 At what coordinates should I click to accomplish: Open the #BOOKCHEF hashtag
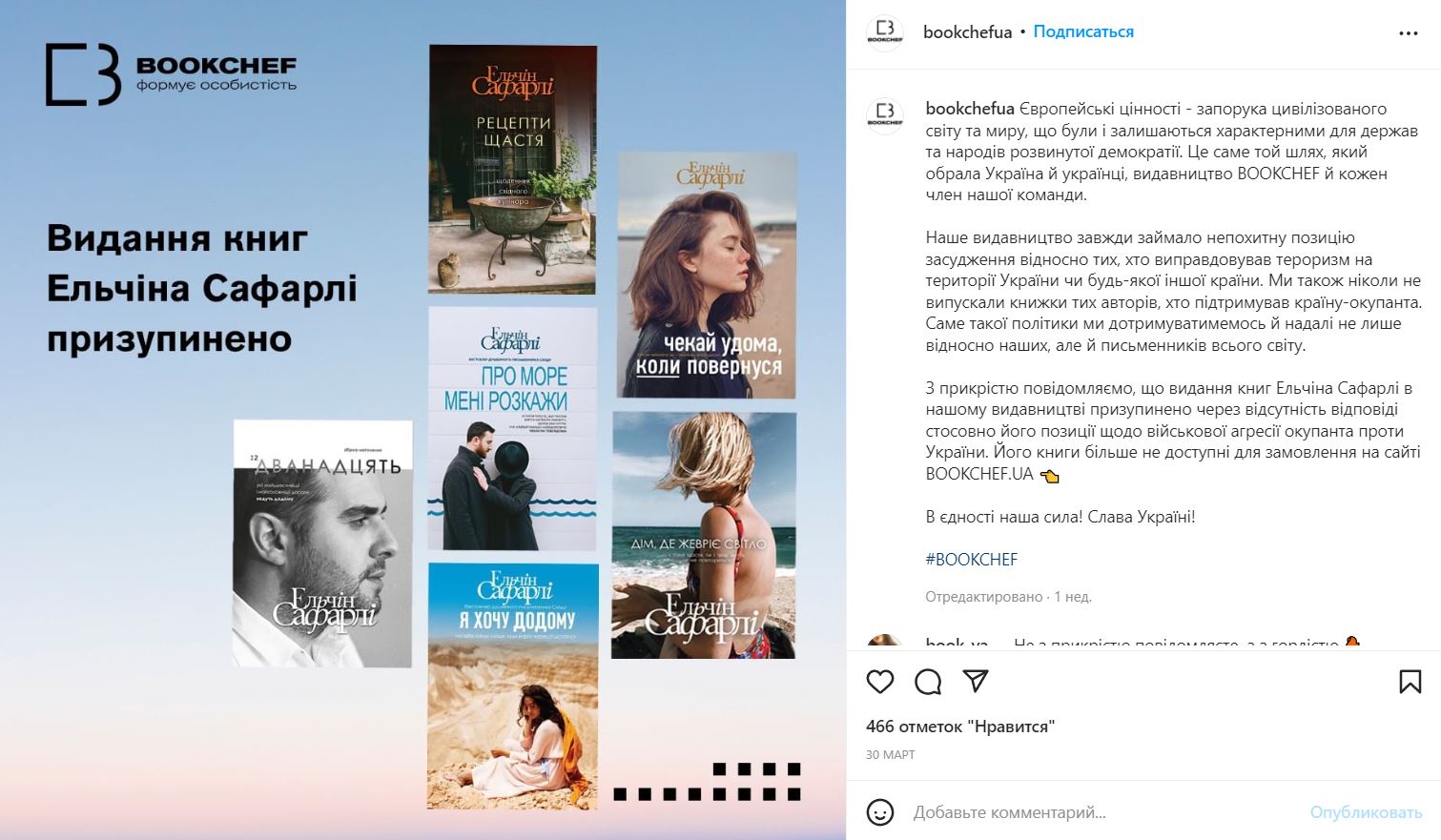972,560
